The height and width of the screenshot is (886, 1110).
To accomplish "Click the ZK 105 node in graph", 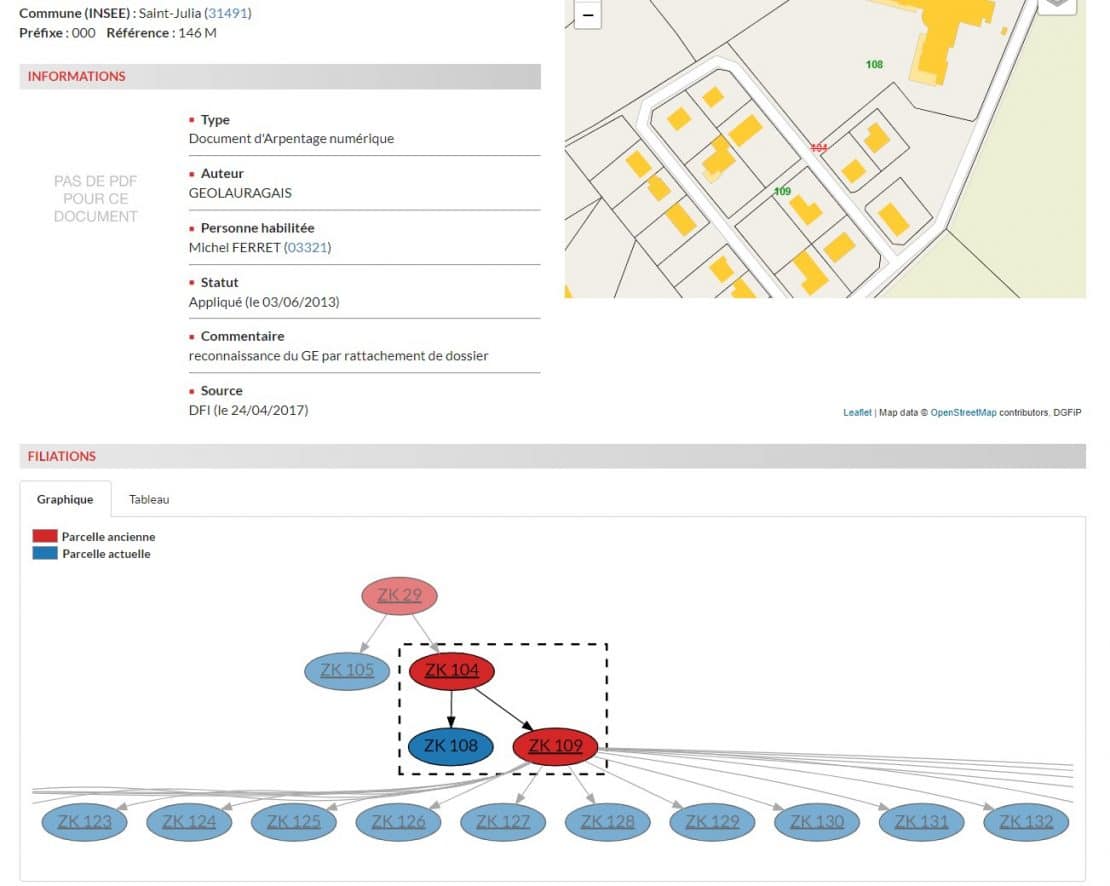I will [347, 670].
